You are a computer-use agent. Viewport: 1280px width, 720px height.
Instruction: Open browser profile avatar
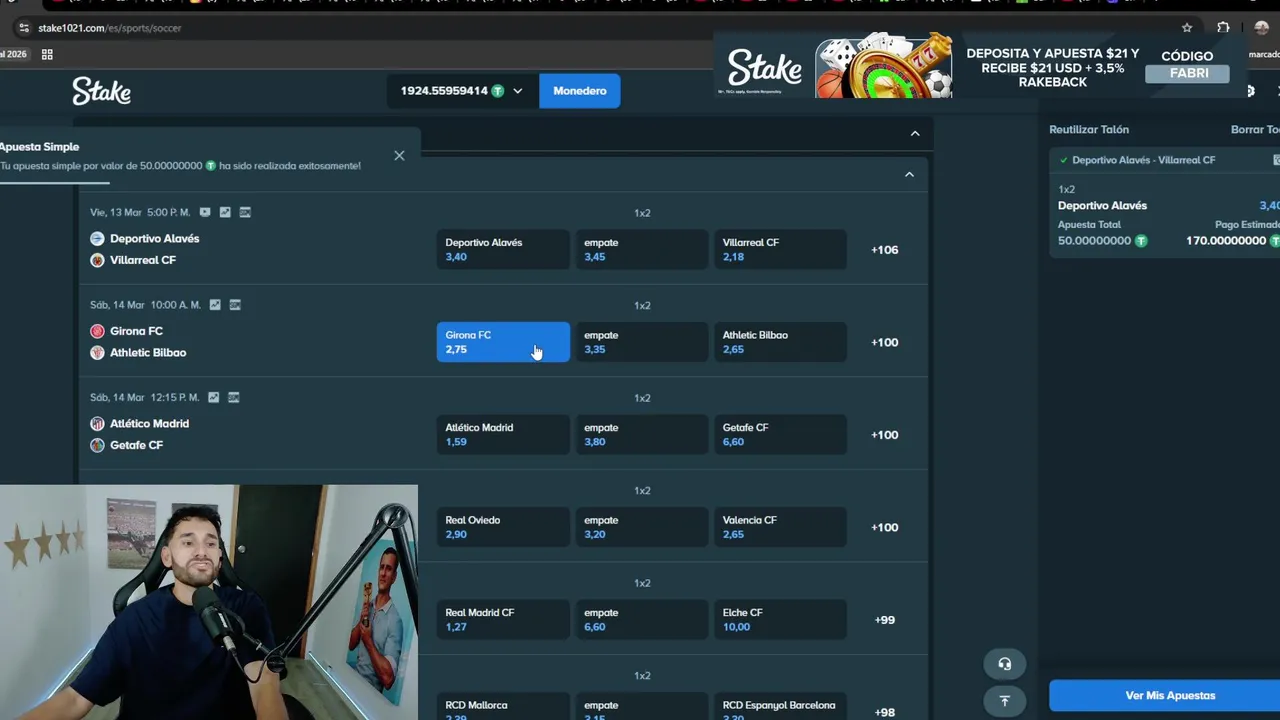(x=1261, y=28)
